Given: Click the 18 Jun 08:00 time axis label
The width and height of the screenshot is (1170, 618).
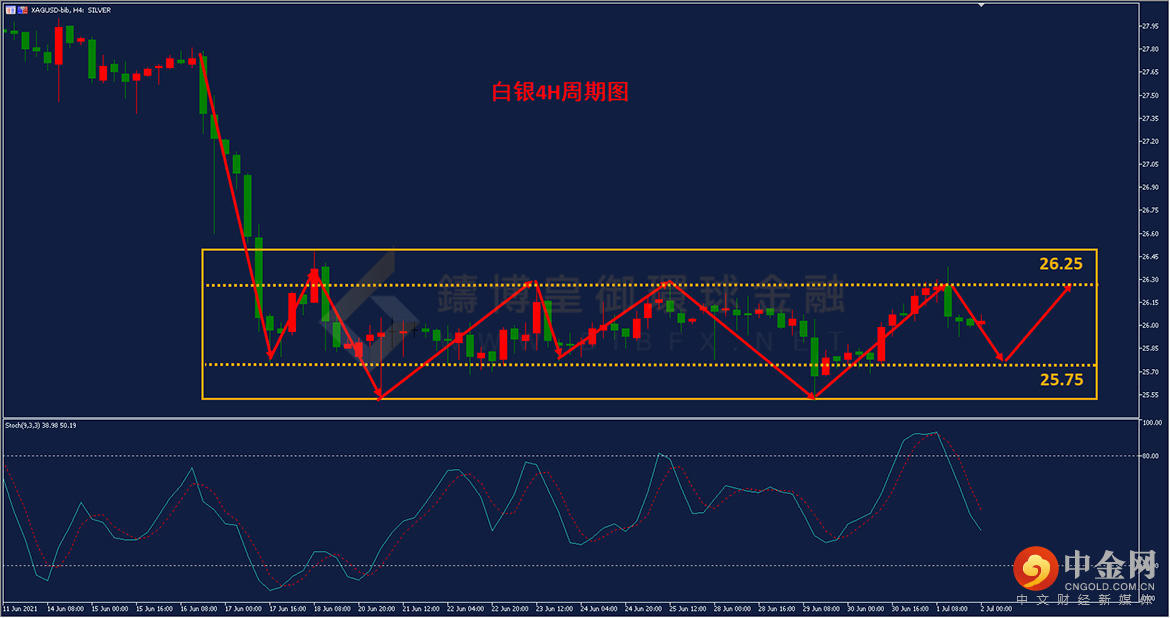Looking at the screenshot, I should point(332,609).
